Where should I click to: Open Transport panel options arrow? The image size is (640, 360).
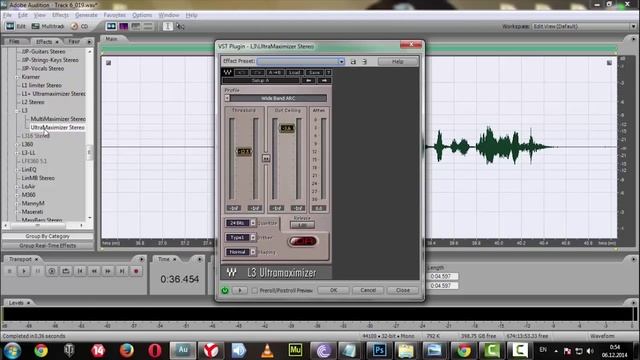click(142, 259)
